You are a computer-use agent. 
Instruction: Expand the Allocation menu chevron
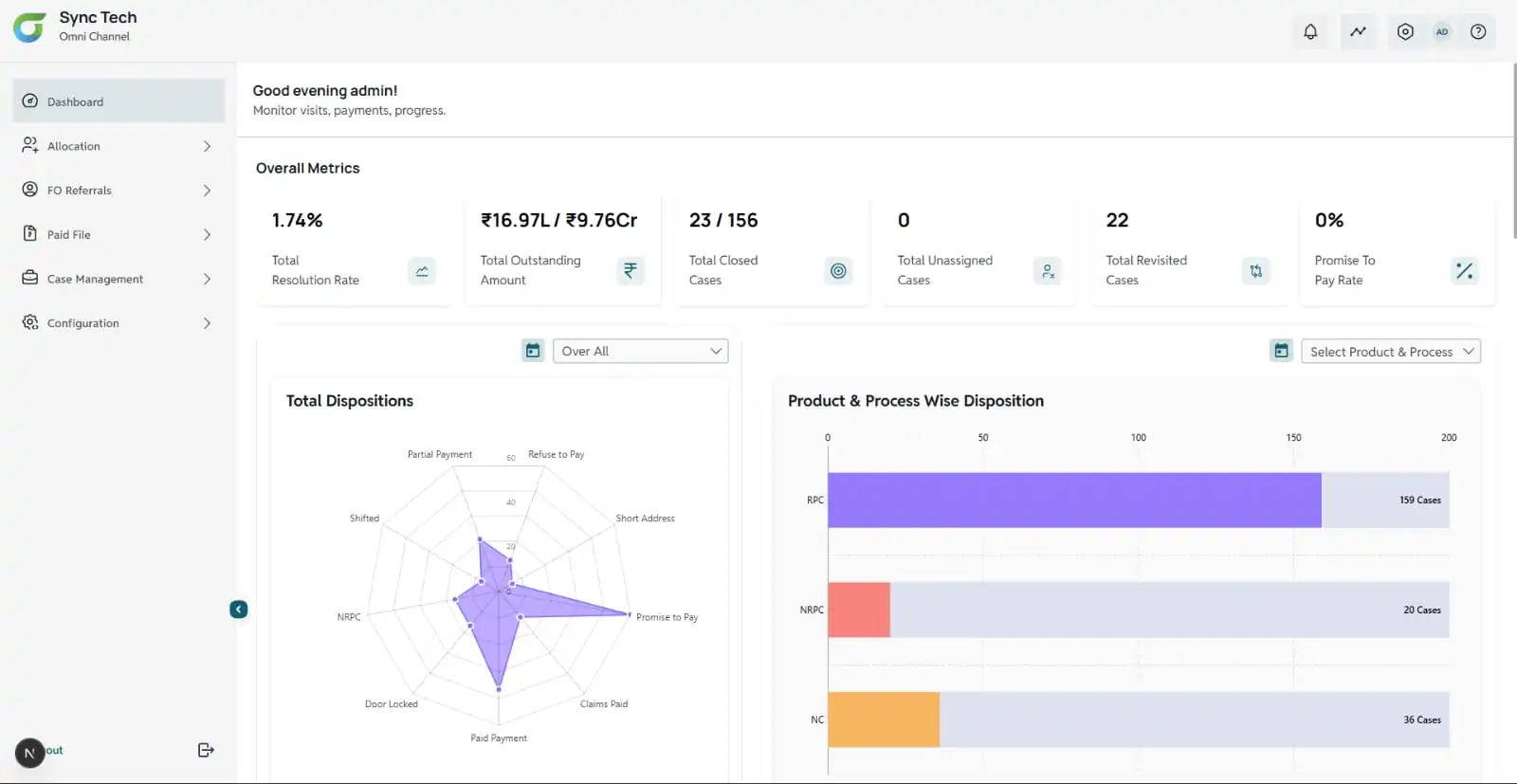pos(207,146)
